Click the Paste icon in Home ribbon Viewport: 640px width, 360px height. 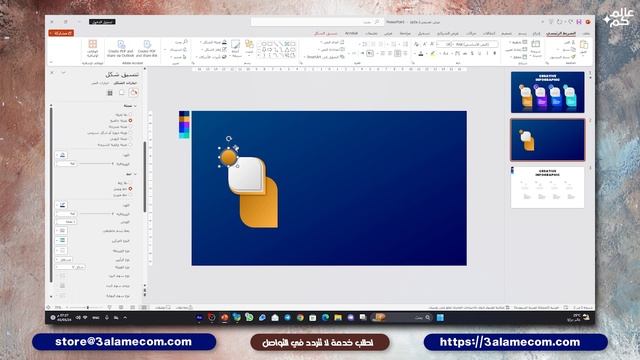[x=583, y=45]
